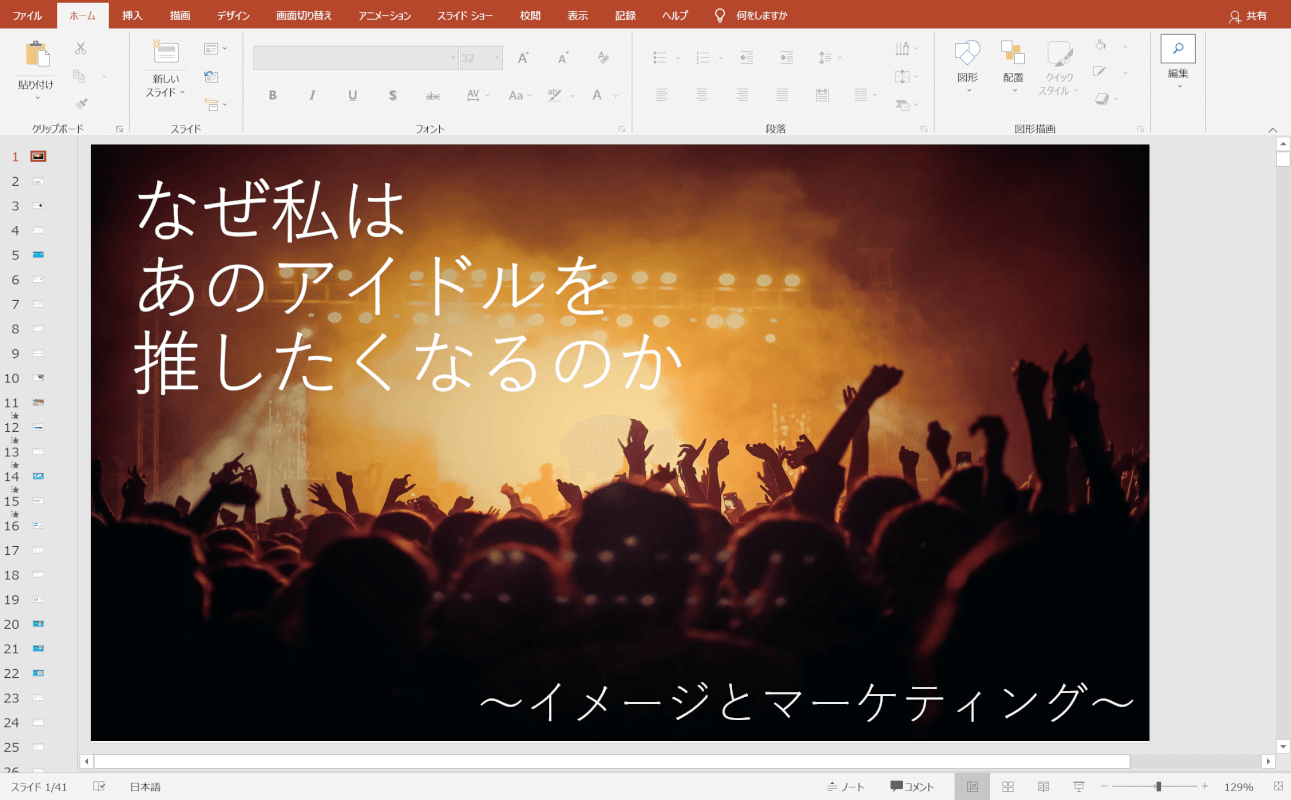
Task: Open the スライド ショー menu tab
Action: point(464,15)
